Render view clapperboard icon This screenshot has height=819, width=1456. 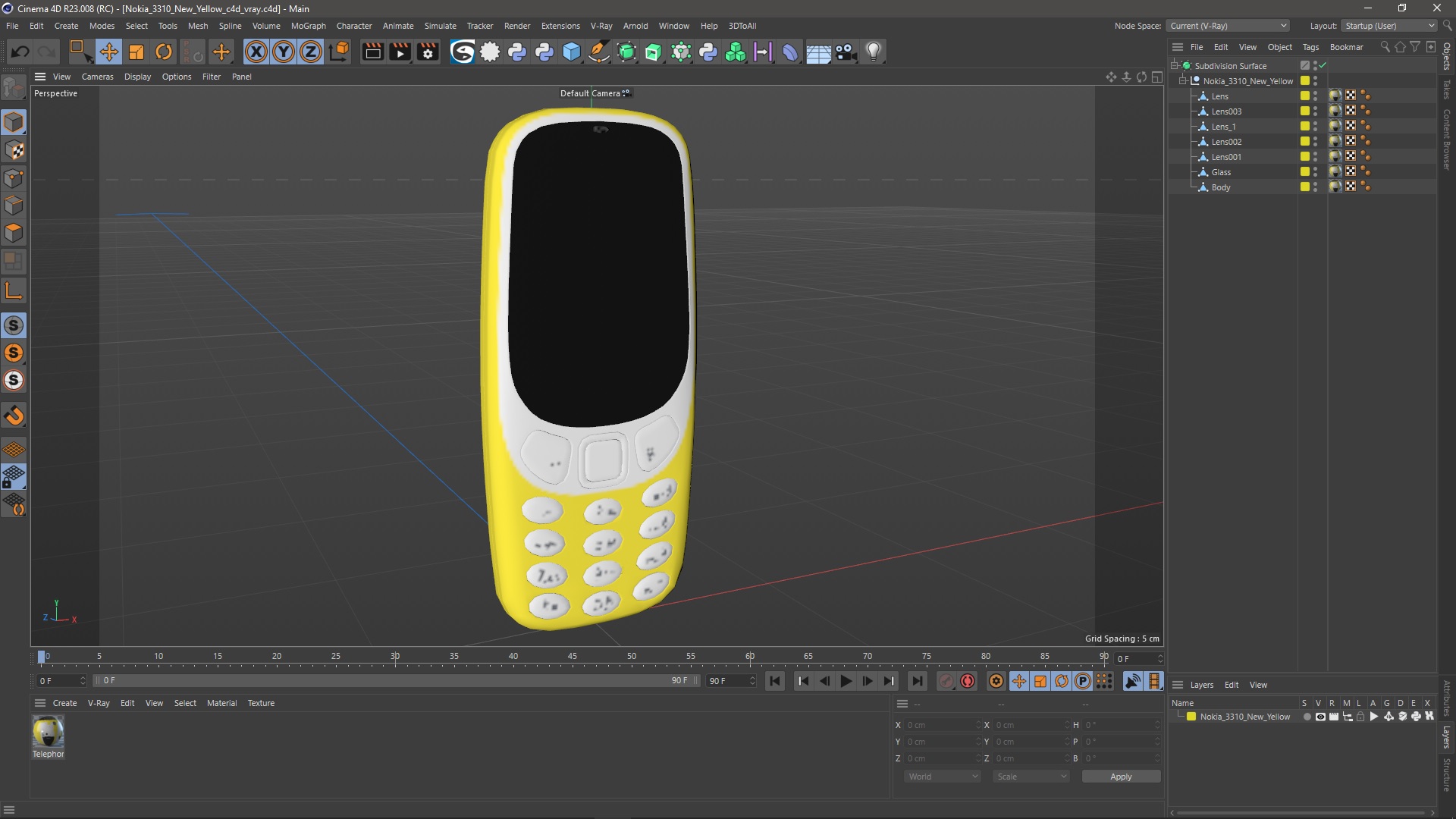click(x=372, y=52)
